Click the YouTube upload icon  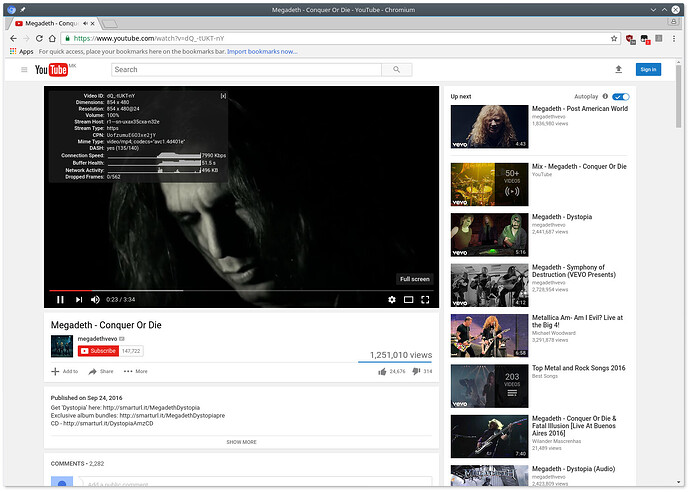pos(618,69)
